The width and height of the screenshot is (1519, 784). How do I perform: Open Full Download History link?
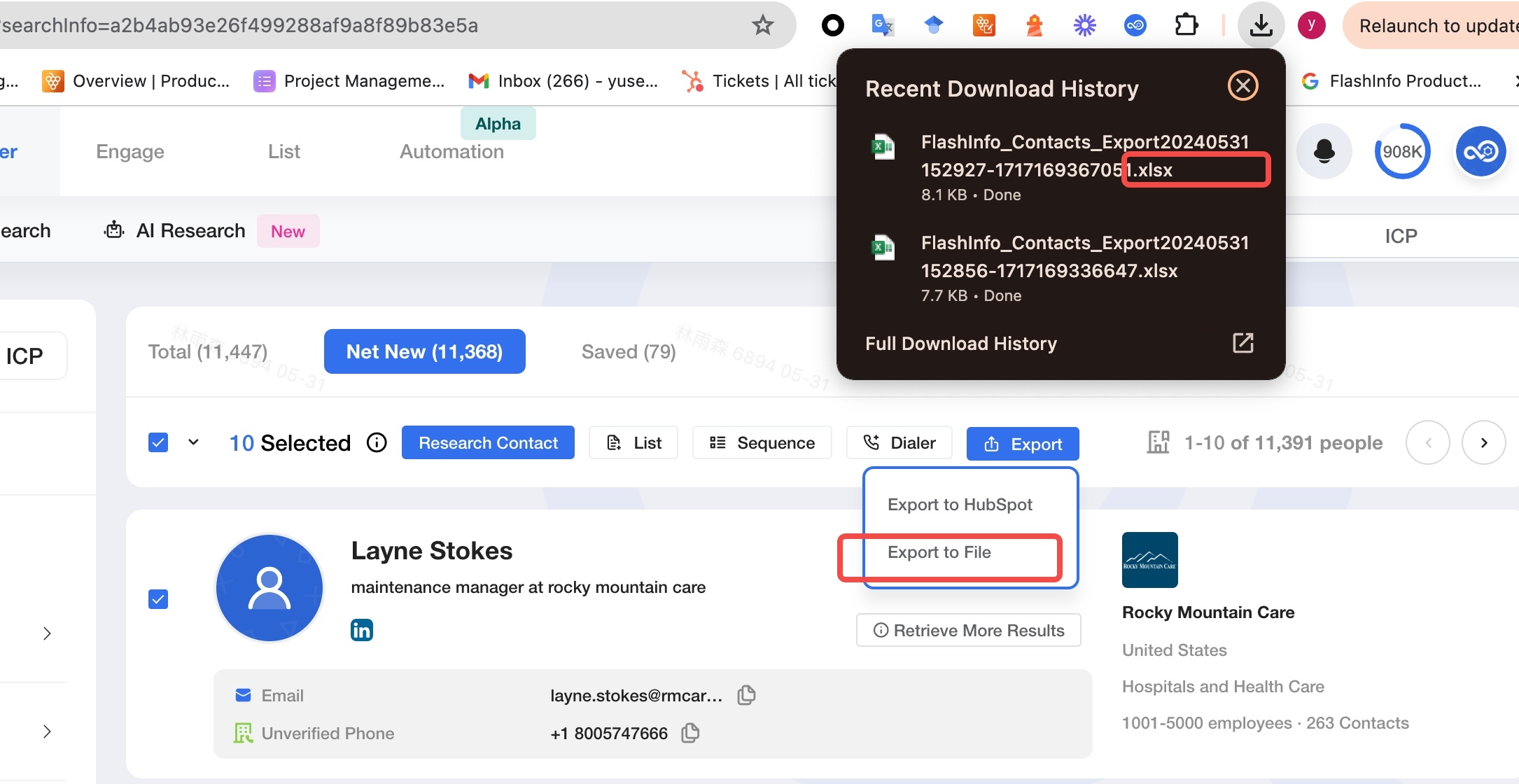point(960,343)
